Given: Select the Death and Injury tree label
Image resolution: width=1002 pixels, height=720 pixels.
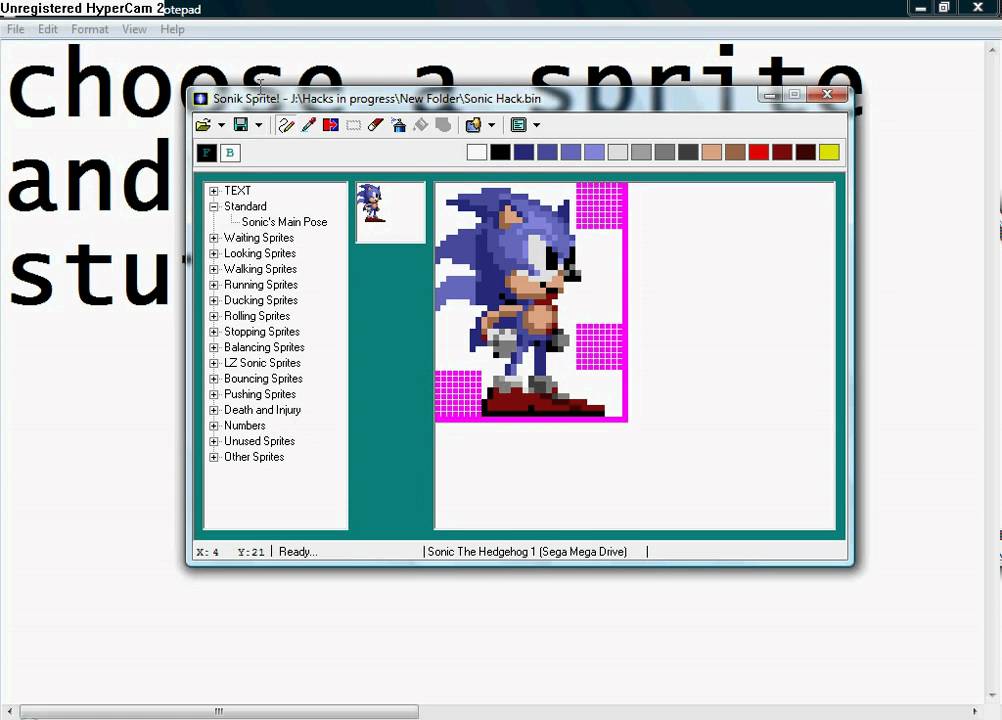Looking at the screenshot, I should click(x=262, y=410).
